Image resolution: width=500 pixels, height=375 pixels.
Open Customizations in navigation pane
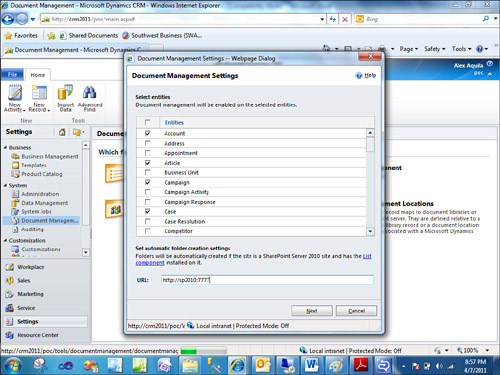[41, 249]
